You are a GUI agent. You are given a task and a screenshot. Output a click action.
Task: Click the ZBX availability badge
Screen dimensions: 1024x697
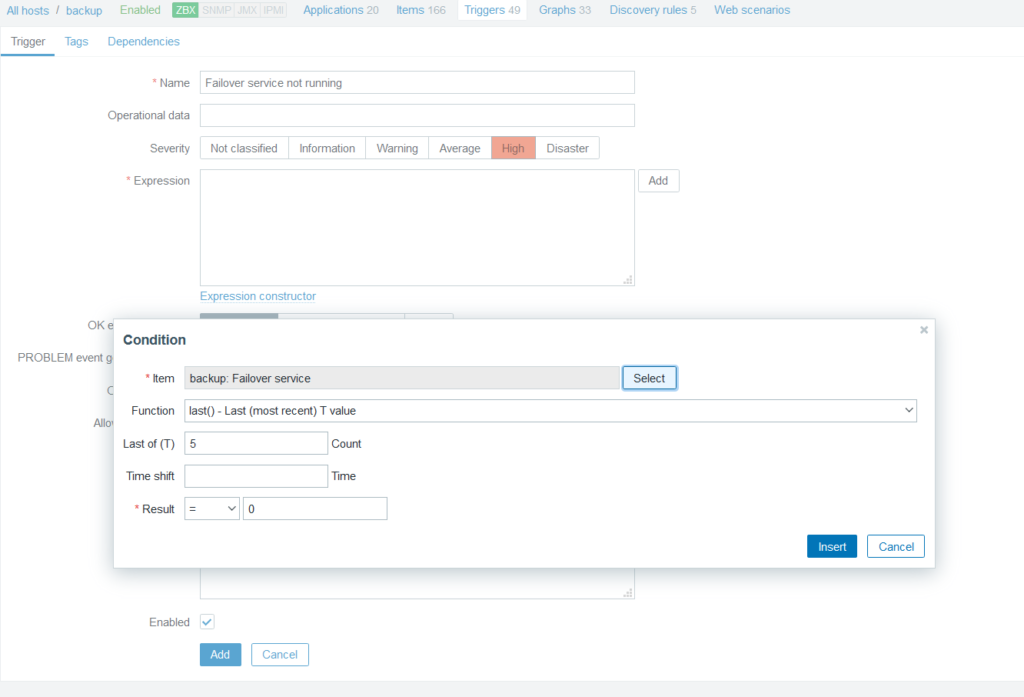point(185,10)
